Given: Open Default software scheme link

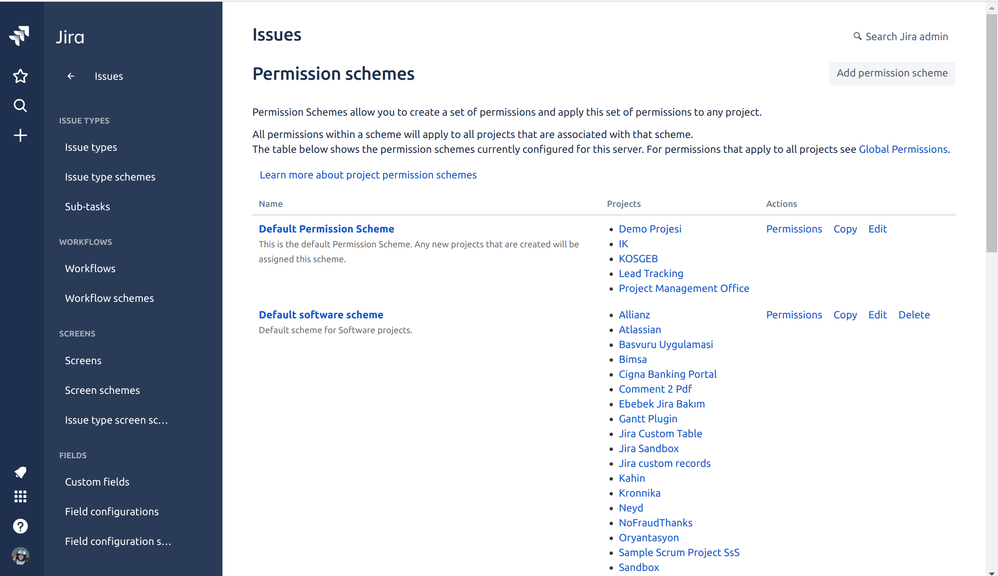Looking at the screenshot, I should click(x=321, y=315).
